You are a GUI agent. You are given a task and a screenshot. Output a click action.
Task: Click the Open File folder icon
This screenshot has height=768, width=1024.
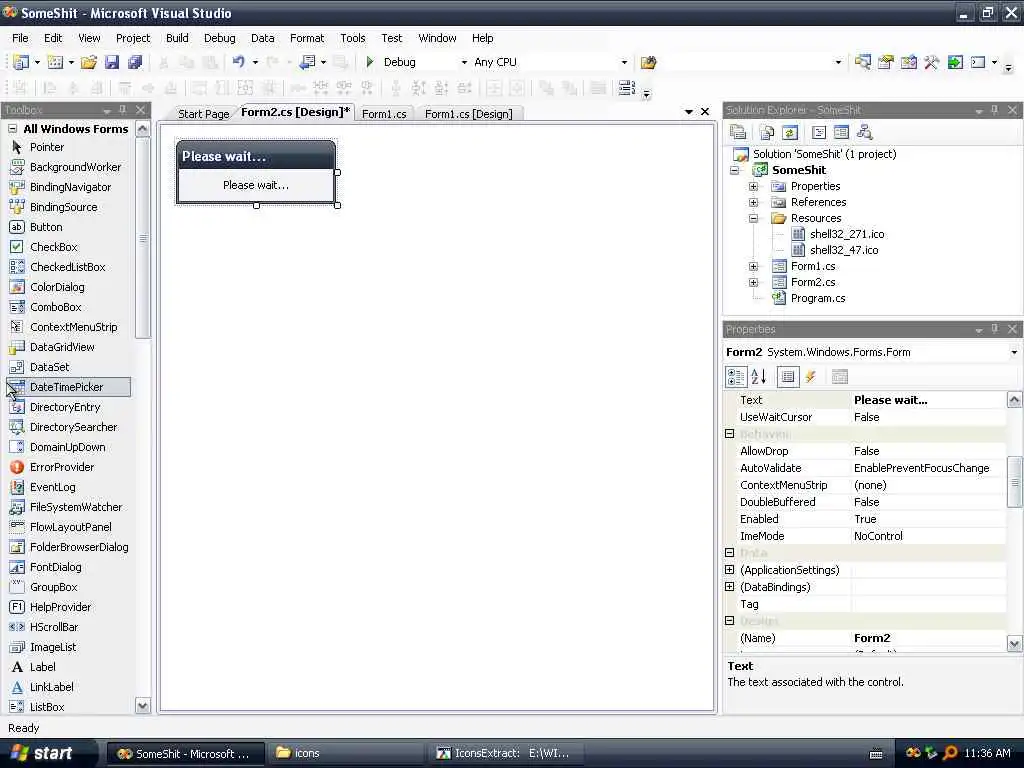pyautogui.click(x=88, y=62)
